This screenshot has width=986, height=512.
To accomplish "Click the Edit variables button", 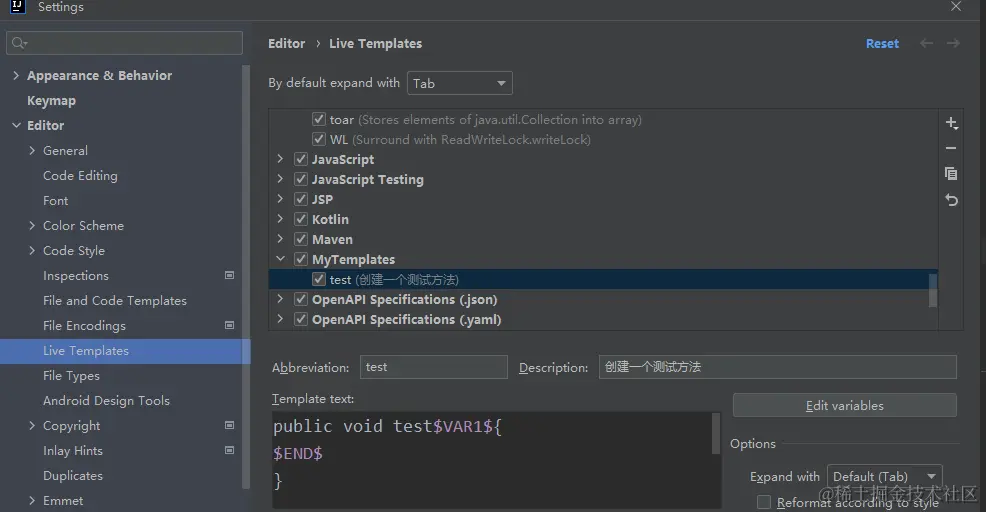I will (845, 406).
